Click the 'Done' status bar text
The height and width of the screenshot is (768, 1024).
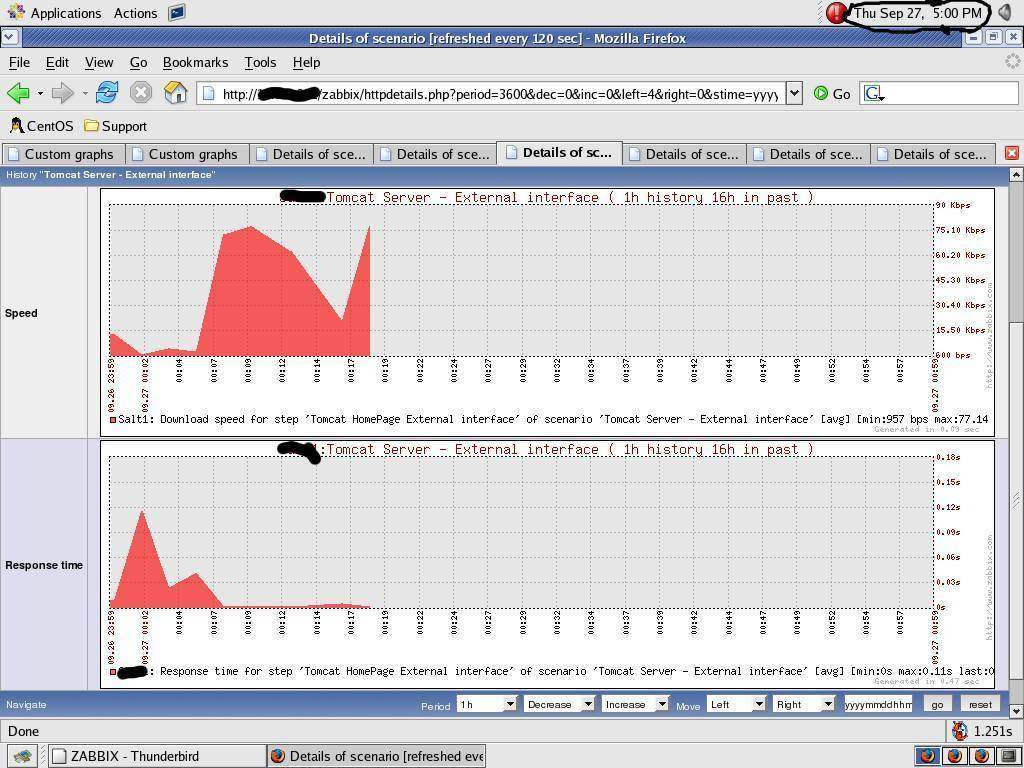(24, 731)
